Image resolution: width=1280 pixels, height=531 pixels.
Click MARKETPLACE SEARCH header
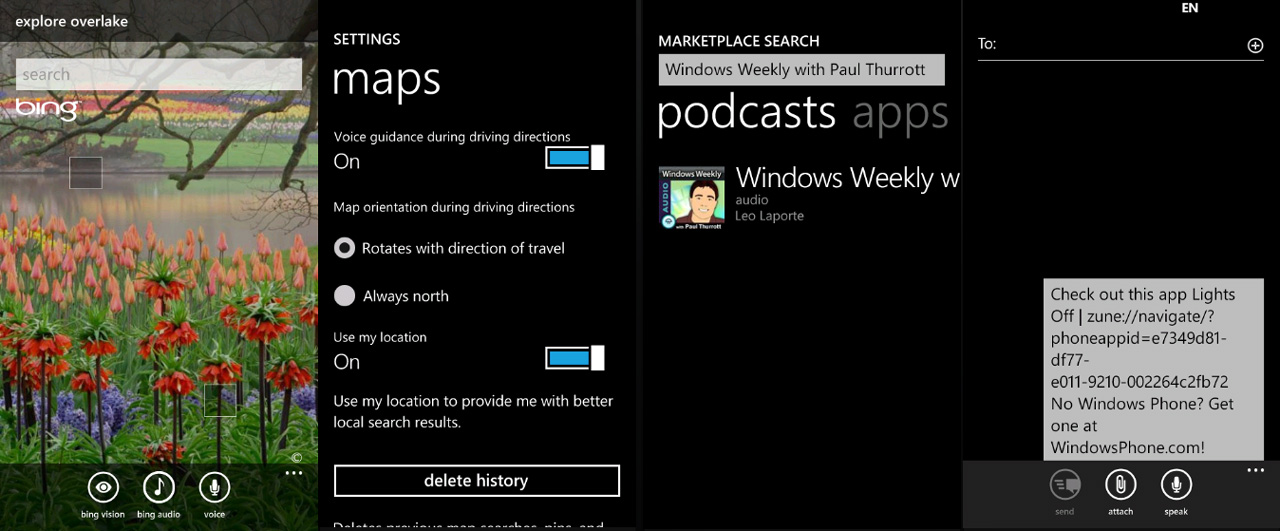point(739,41)
